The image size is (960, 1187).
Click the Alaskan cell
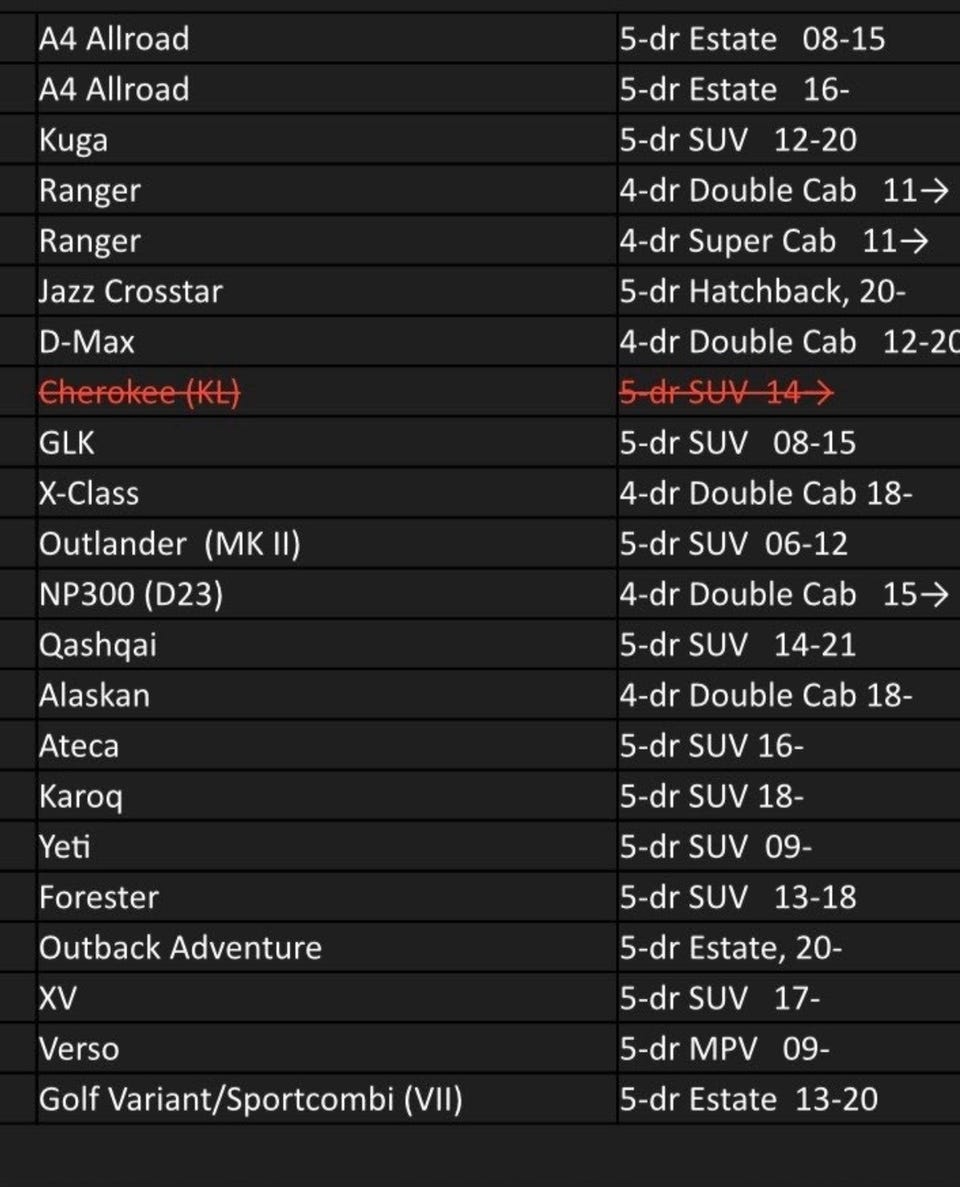pyautogui.click(x=95, y=695)
